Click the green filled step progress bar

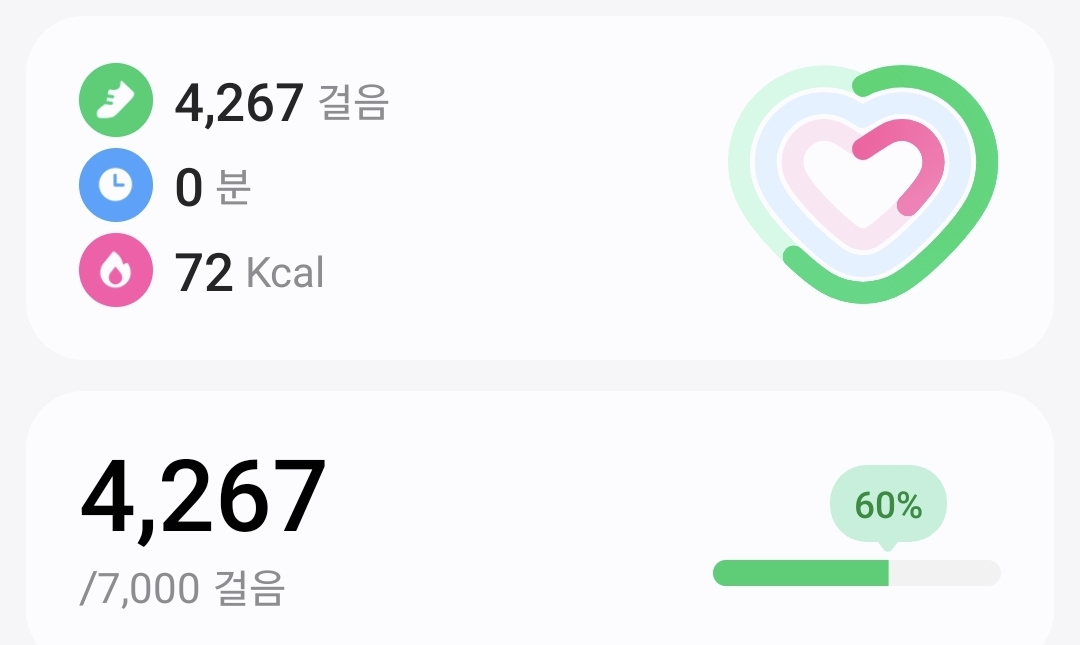coord(800,573)
